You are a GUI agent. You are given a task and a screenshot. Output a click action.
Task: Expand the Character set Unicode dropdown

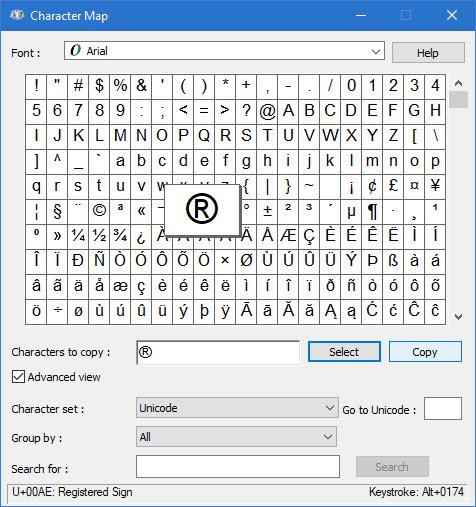point(237,408)
